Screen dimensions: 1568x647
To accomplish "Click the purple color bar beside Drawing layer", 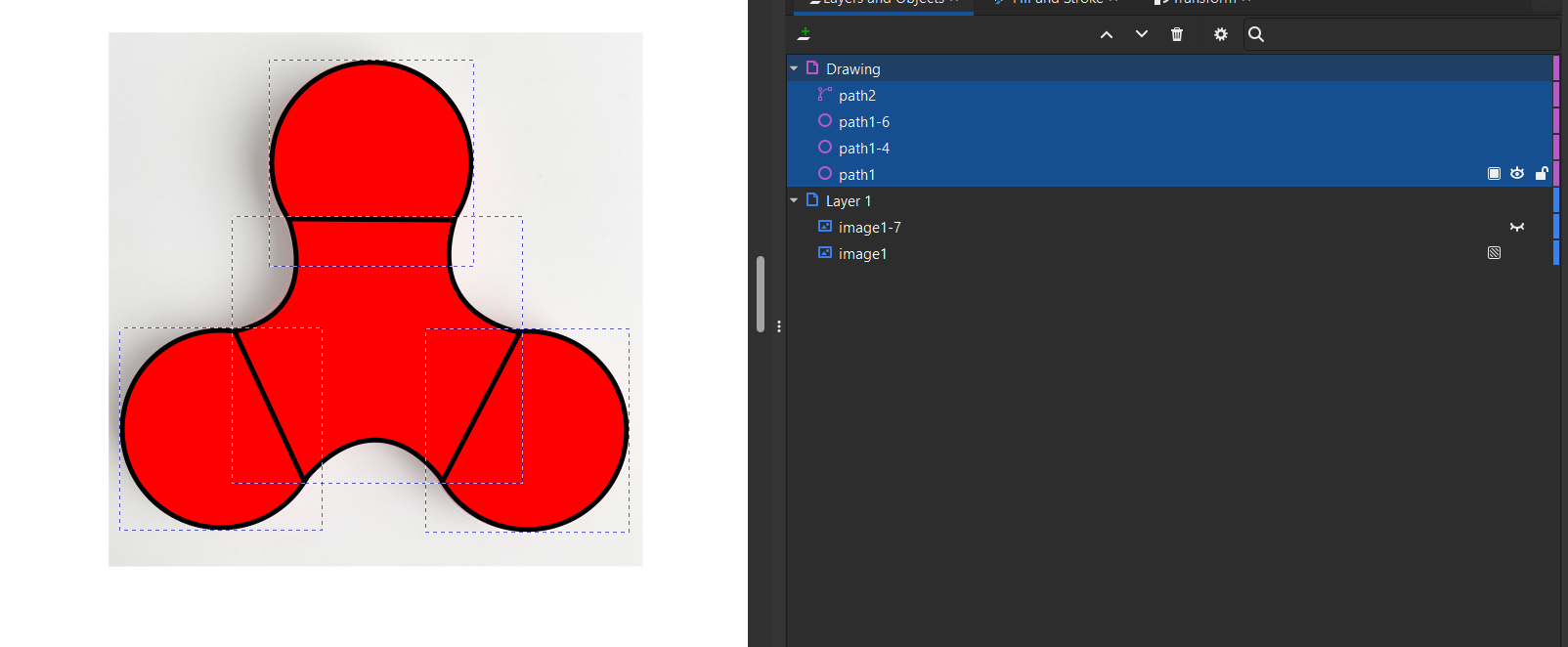I will [1556, 69].
